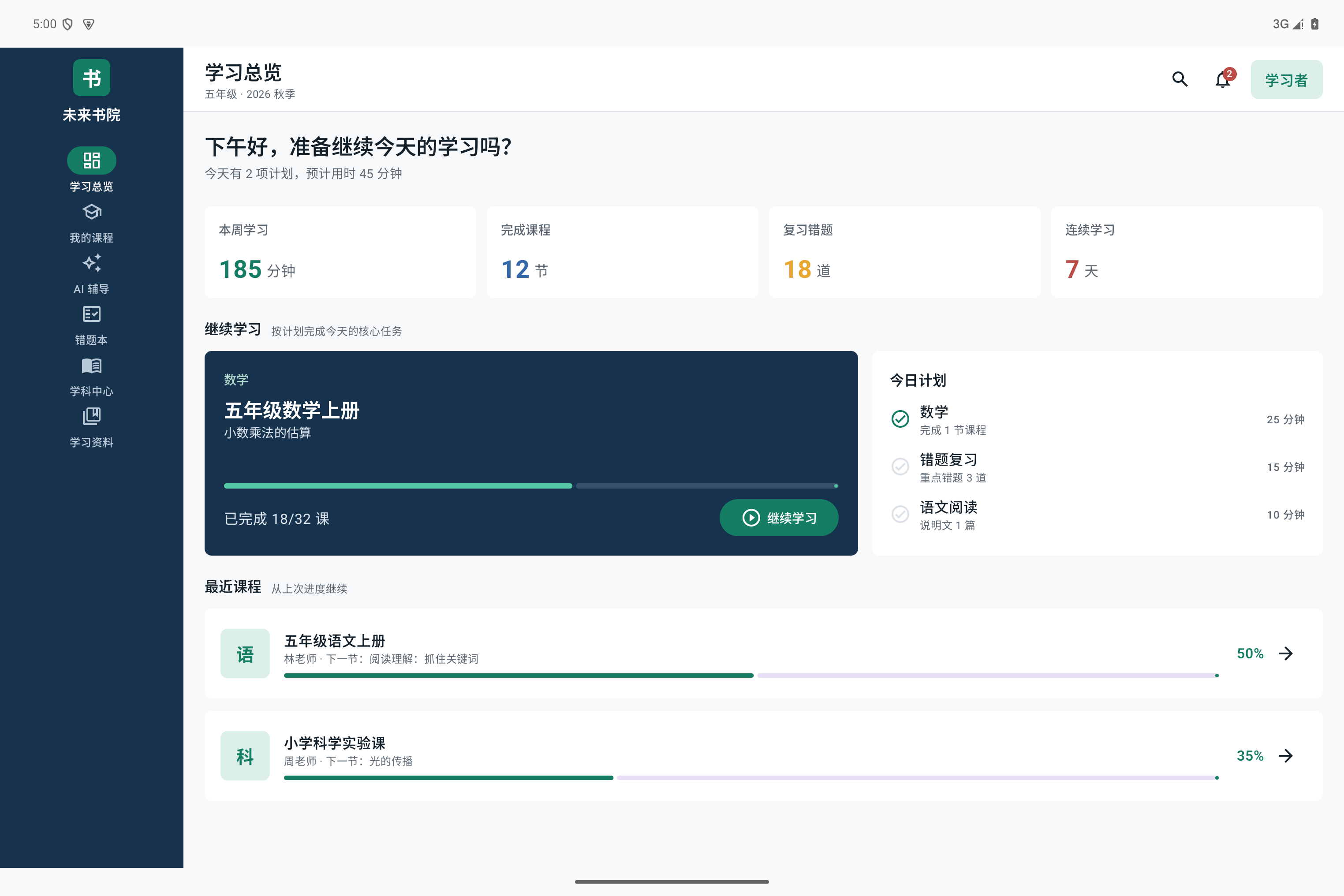Click the 10 分钟 duration text
Viewport: 1344px width, 896px height.
click(x=1285, y=514)
